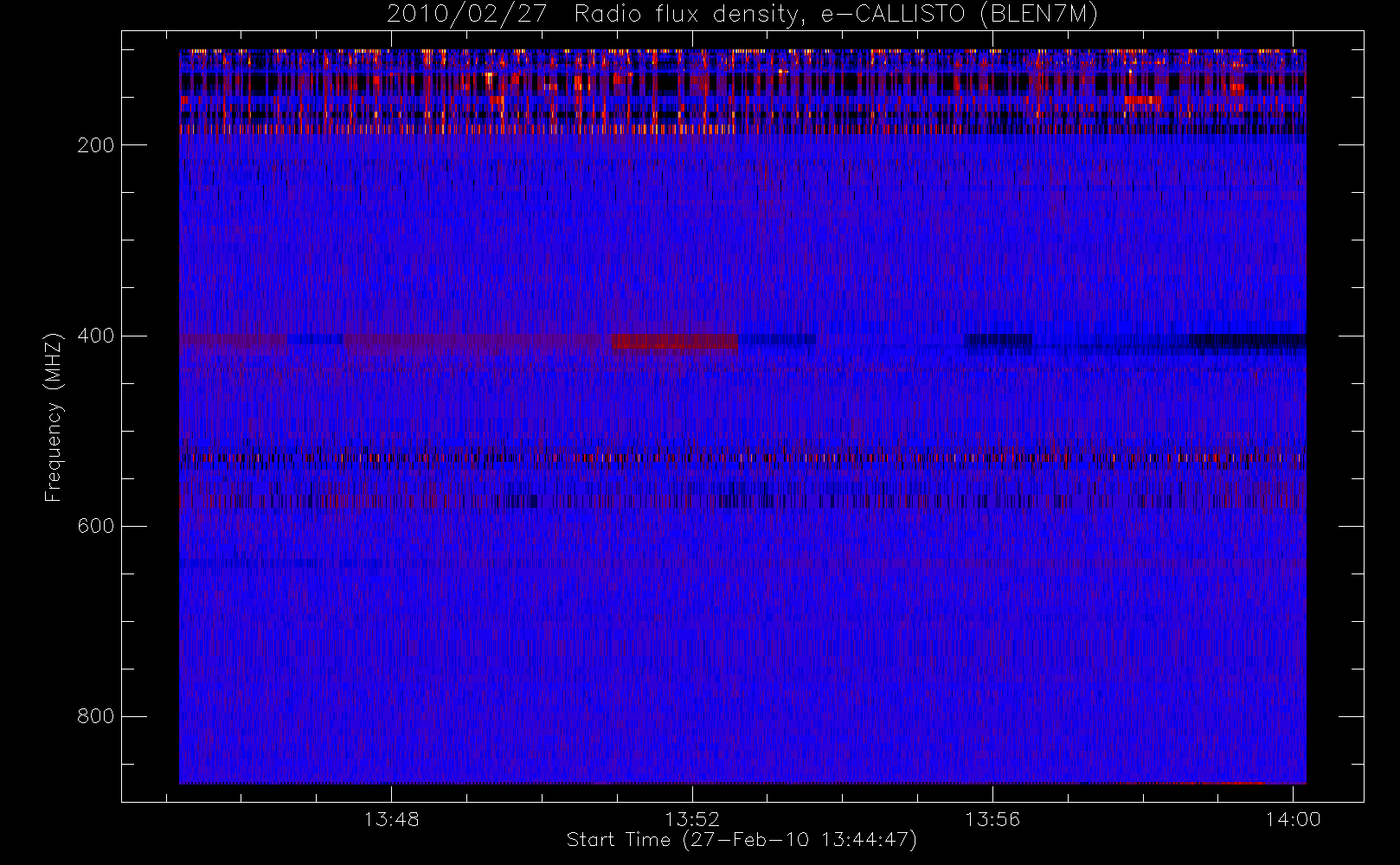This screenshot has width=1400, height=865.
Task: Select the 'Frequency (MHZ)' axis label
Action: [x=54, y=417]
